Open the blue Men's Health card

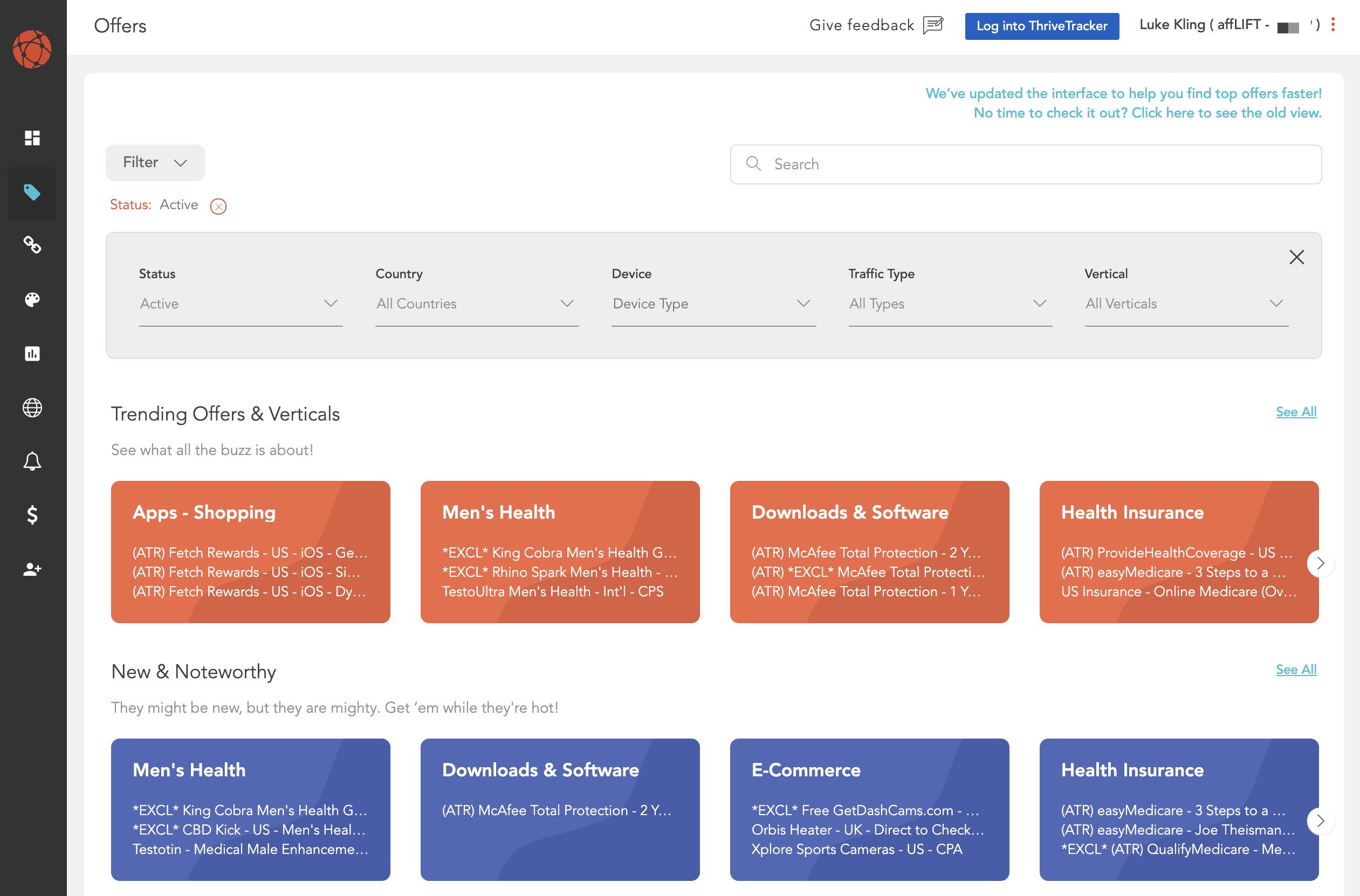tap(250, 810)
